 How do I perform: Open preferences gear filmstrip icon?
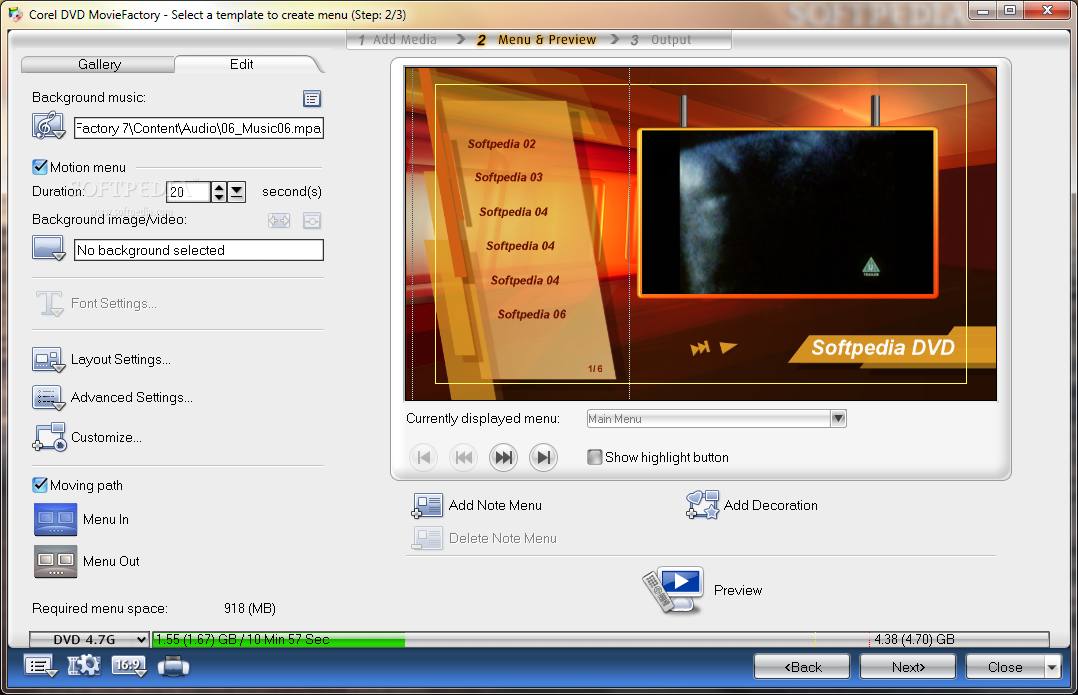click(84, 665)
